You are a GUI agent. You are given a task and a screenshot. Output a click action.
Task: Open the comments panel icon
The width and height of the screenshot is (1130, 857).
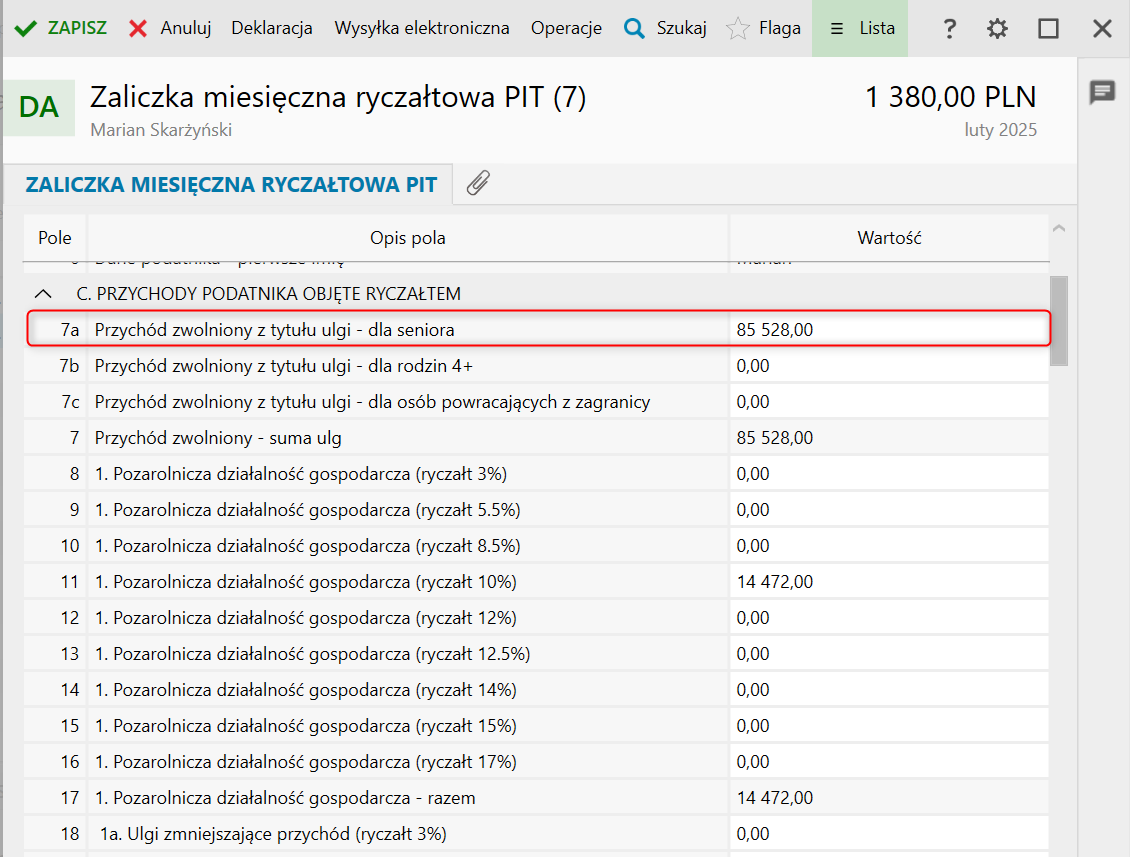click(x=1103, y=93)
